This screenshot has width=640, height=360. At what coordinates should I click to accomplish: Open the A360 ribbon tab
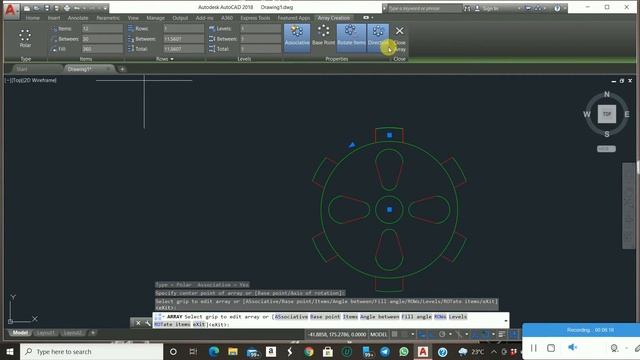coord(227,18)
